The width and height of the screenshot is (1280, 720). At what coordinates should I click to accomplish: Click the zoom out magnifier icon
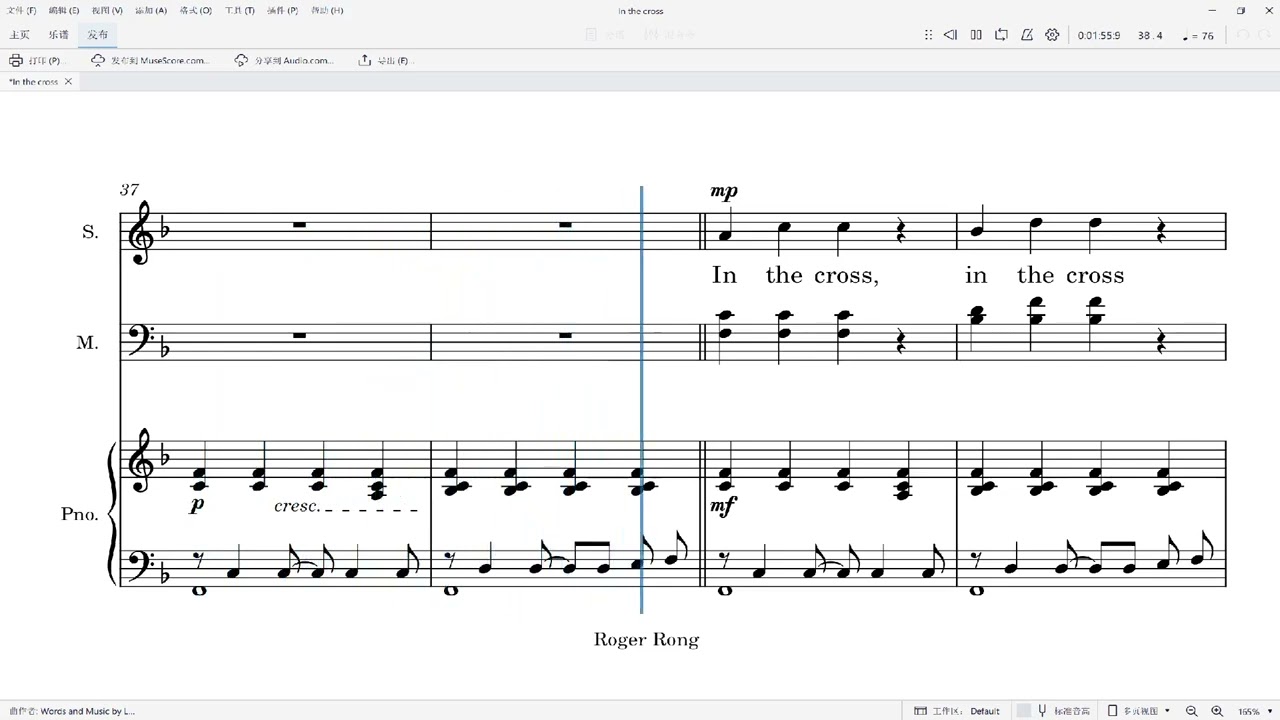[1192, 711]
